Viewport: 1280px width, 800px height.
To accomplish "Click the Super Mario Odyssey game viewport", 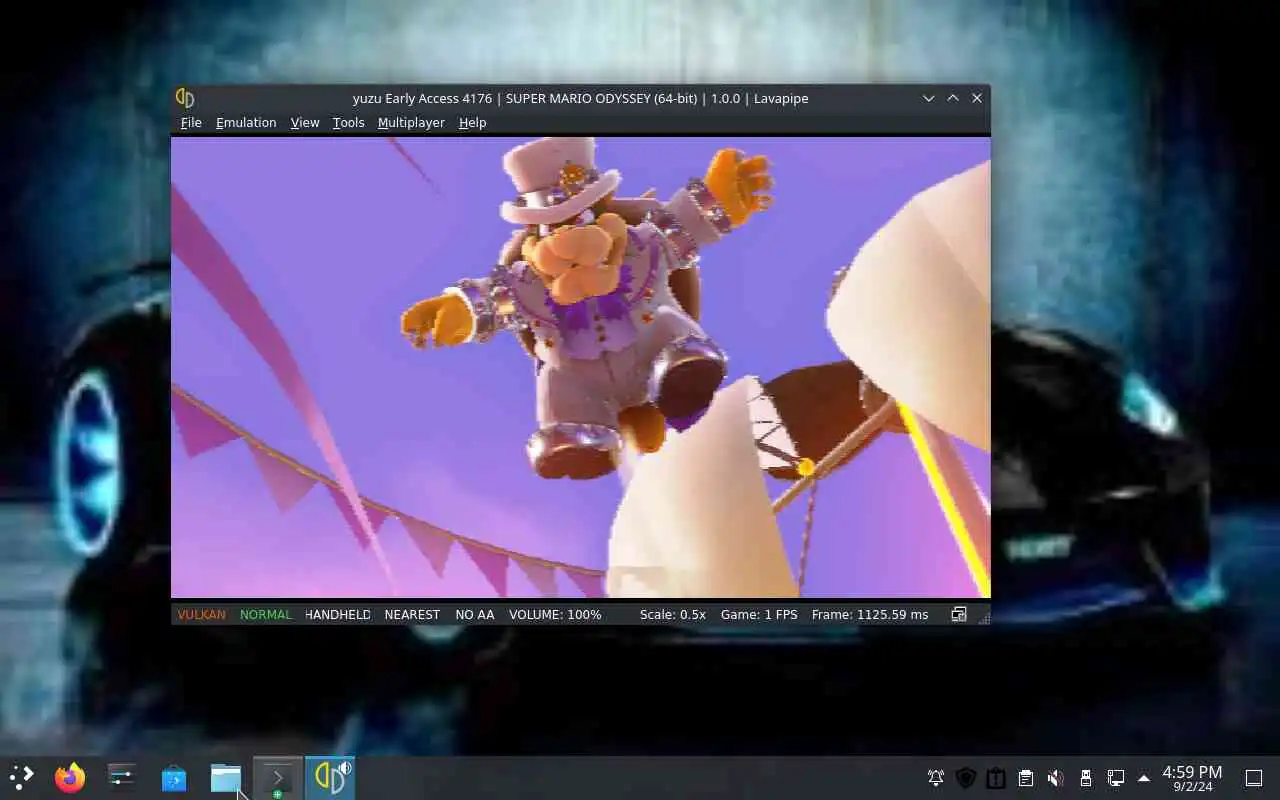I will click(581, 367).
